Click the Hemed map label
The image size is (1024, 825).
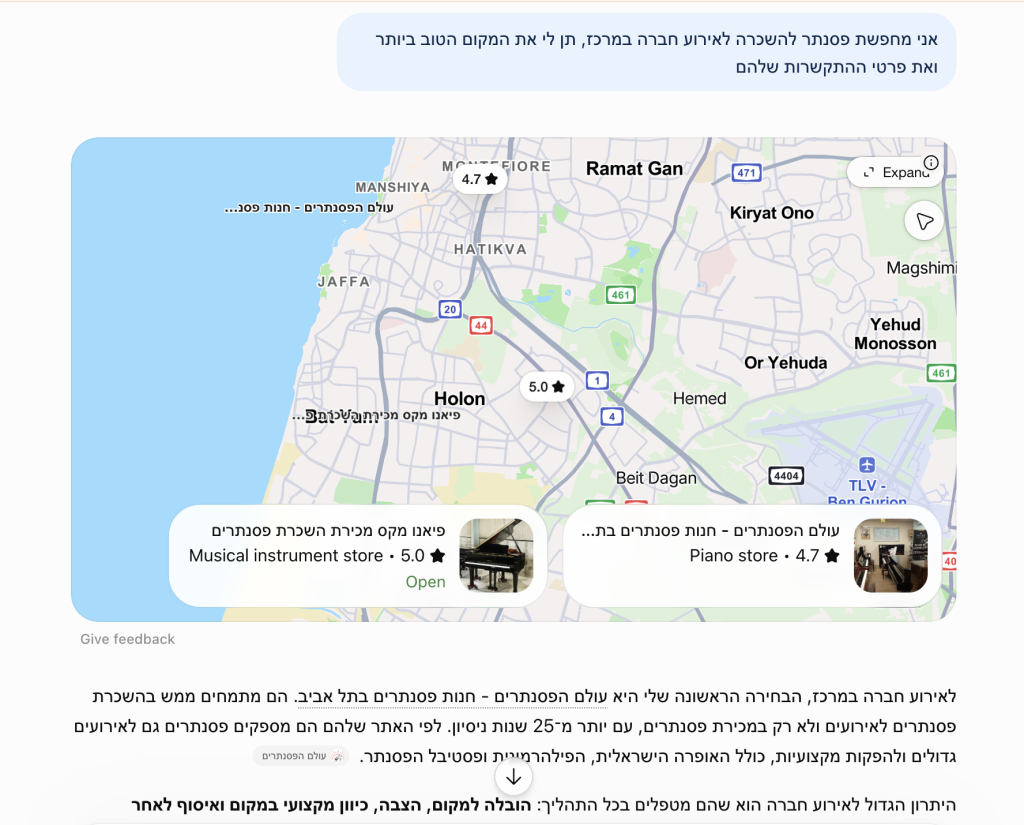699,398
